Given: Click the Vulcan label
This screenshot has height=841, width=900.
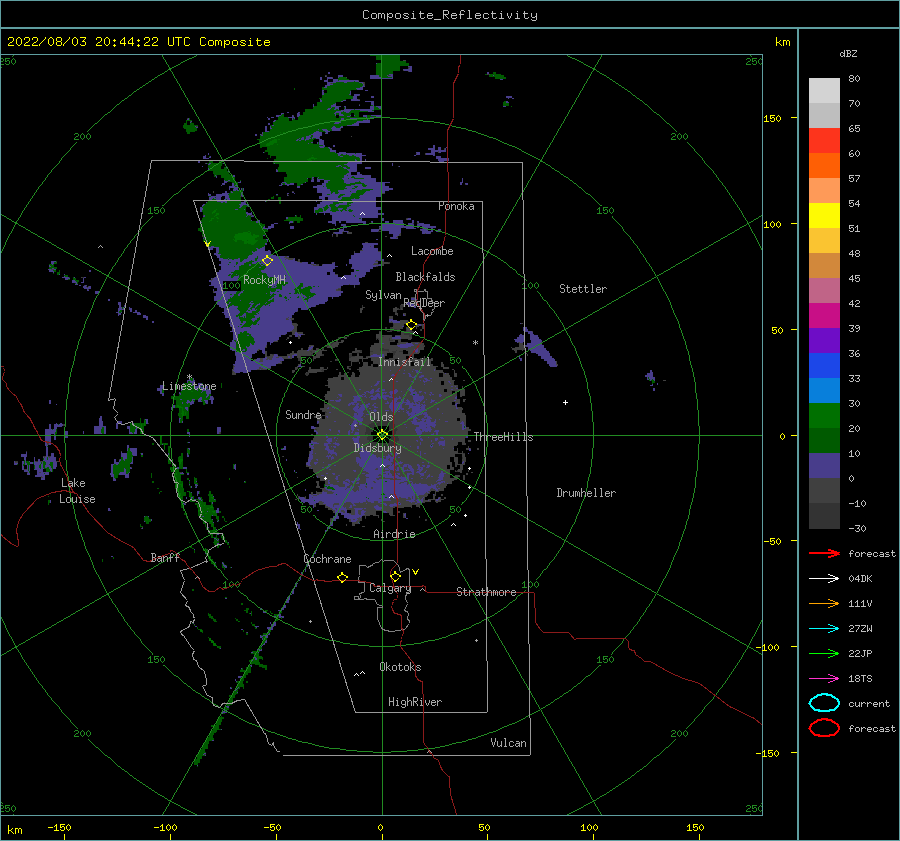Looking at the screenshot, I should pos(509,743).
